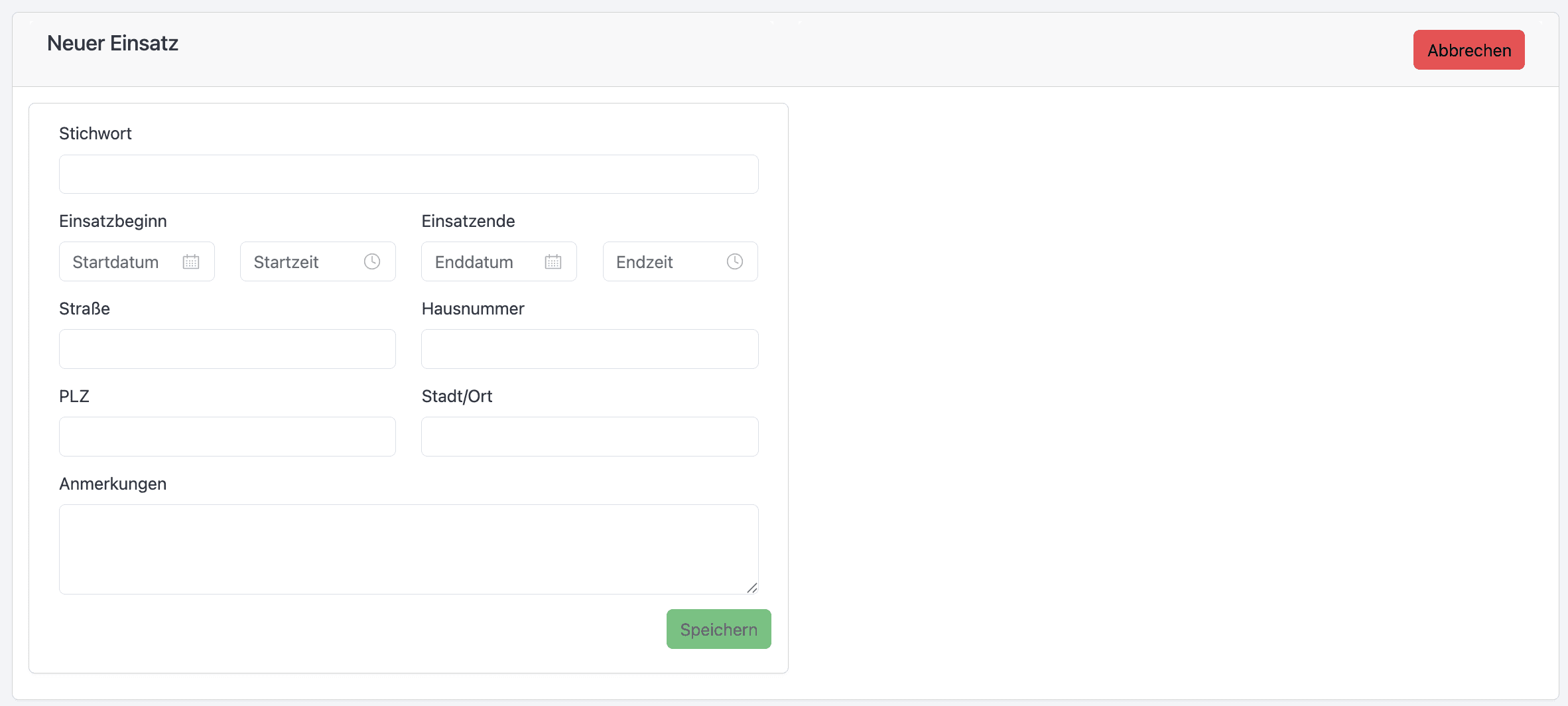Focus the Stichwort input field
This screenshot has height=706, width=1568.
[x=409, y=175]
